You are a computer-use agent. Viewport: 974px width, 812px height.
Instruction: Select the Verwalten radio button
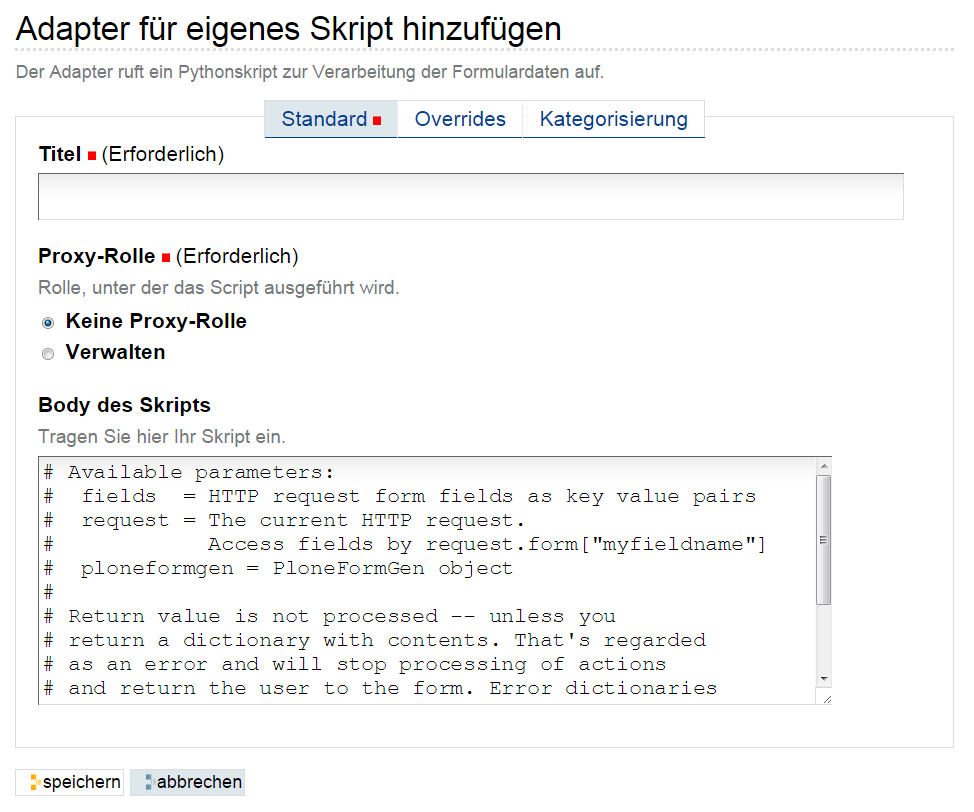tap(48, 354)
